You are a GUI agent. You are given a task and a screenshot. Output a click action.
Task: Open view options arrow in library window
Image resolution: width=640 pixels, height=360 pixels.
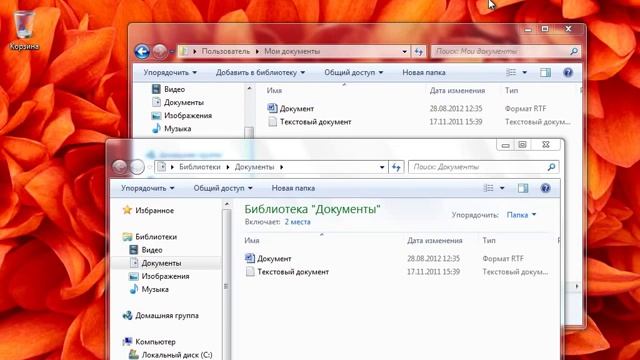click(502, 188)
